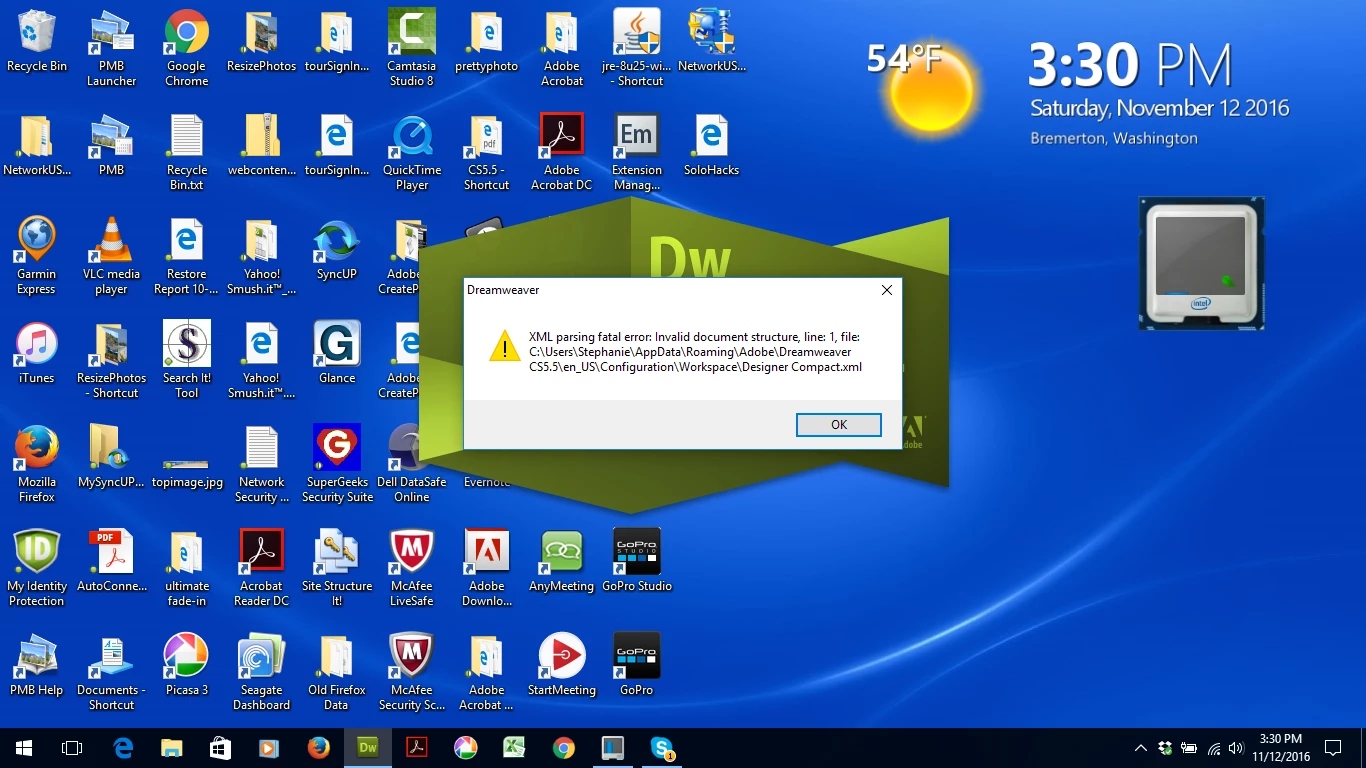This screenshot has height=768, width=1366.
Task: Show hidden system tray icons
Action: (1140, 748)
